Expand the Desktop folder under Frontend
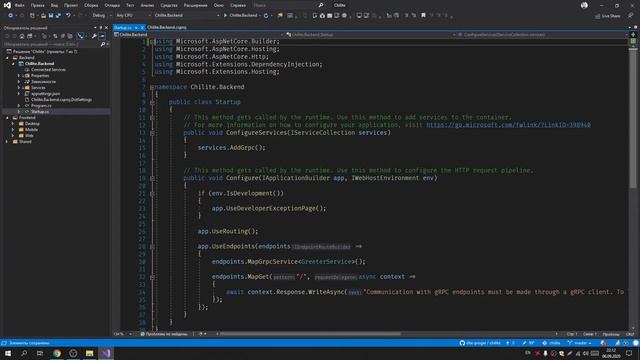 [13, 124]
